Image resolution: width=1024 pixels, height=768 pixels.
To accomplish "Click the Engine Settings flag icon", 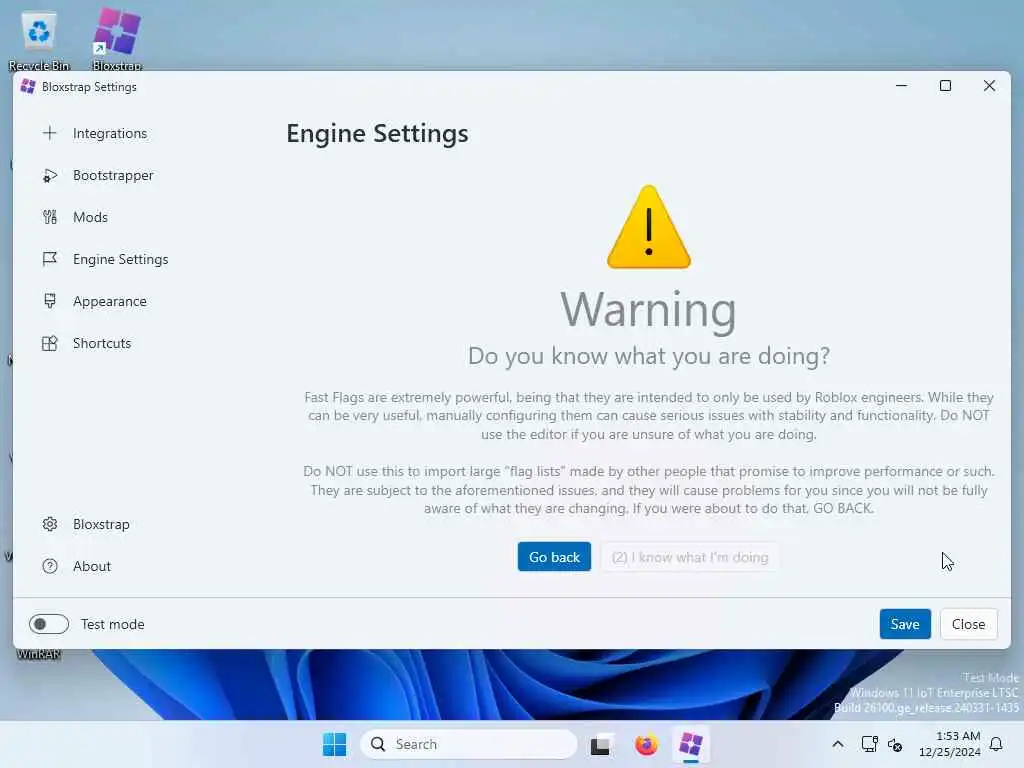I will [50, 259].
